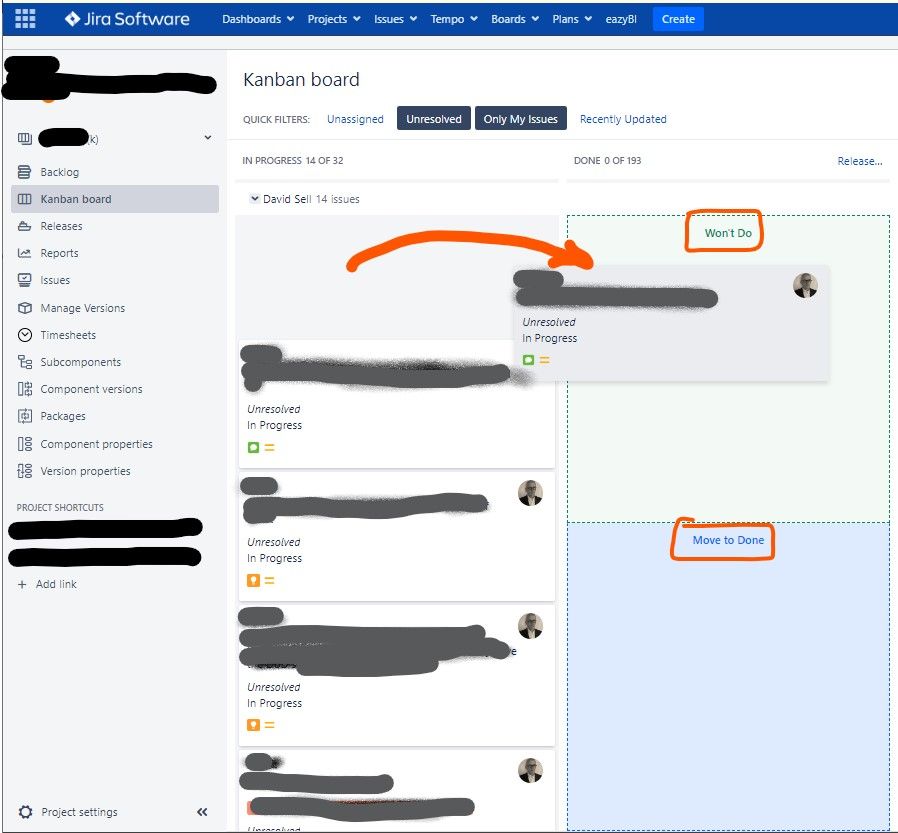Click the green story icon on dragged card
Image resolution: width=898 pixels, height=833 pixels.
click(528, 360)
